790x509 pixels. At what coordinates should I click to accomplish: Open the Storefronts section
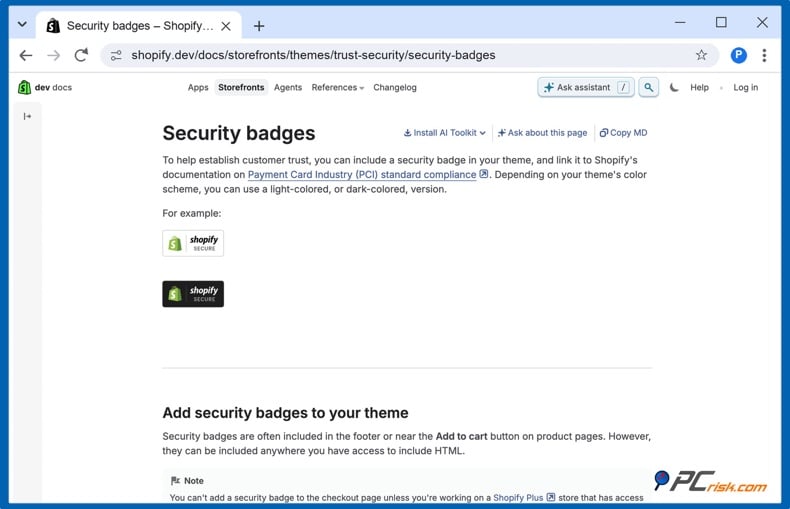[241, 87]
